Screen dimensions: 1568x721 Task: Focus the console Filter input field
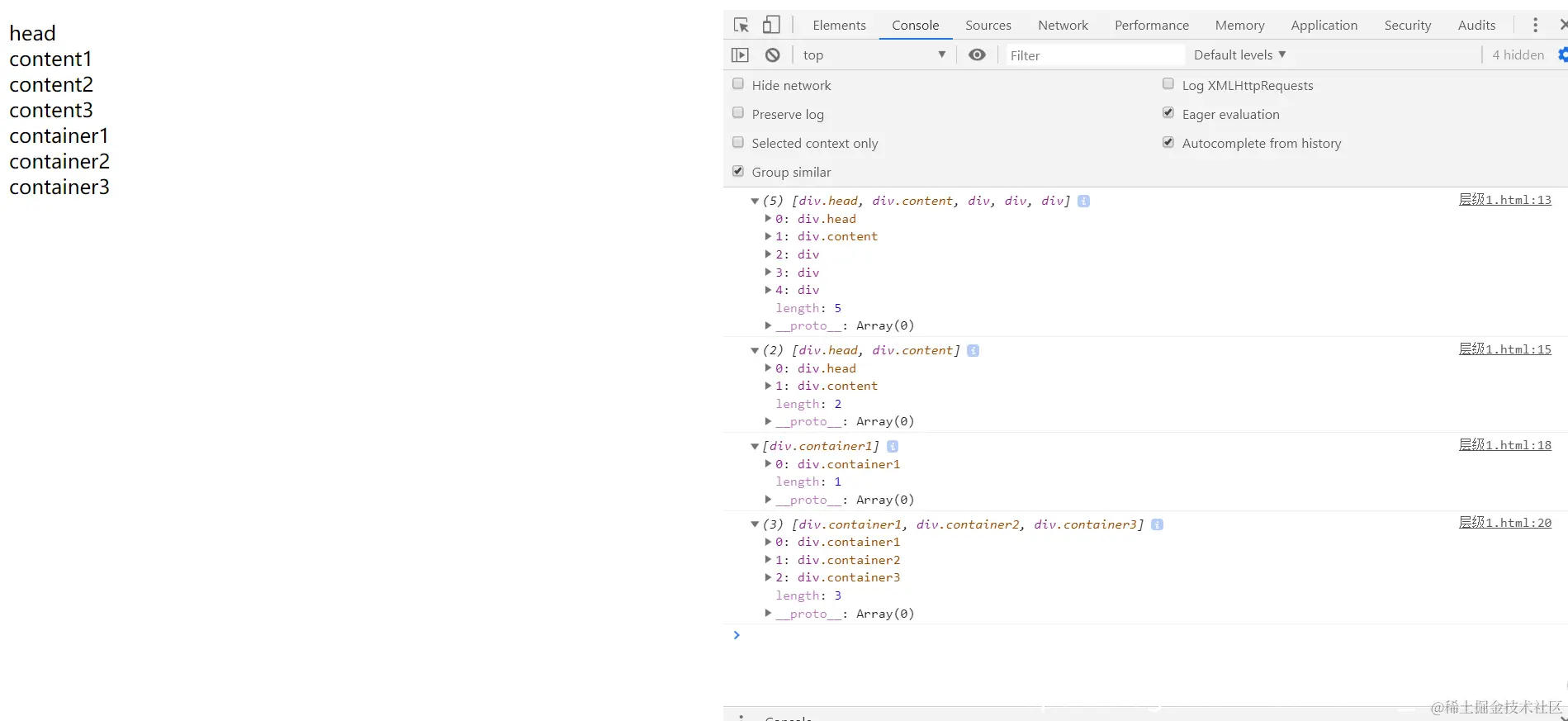click(1095, 55)
